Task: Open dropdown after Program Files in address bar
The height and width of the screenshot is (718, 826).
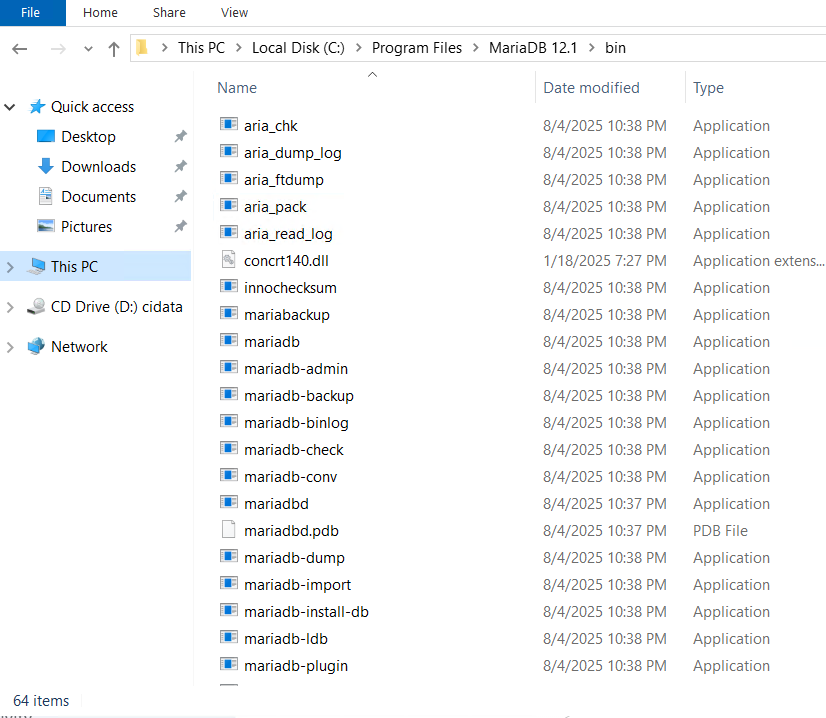Action: [x=476, y=48]
